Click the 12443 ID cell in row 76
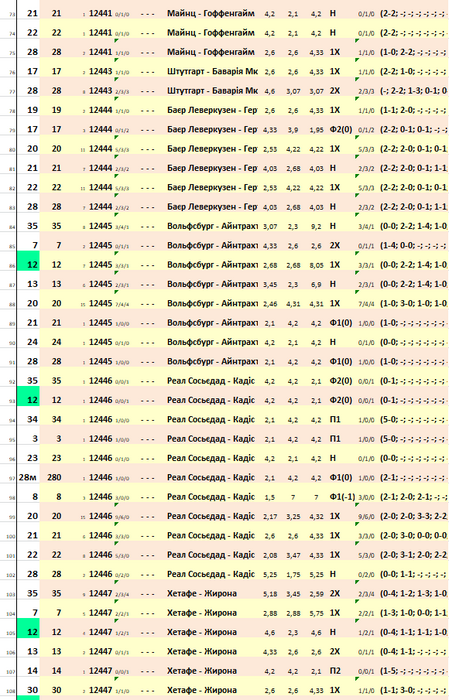This screenshot has height=700, width=449. pos(100,71)
